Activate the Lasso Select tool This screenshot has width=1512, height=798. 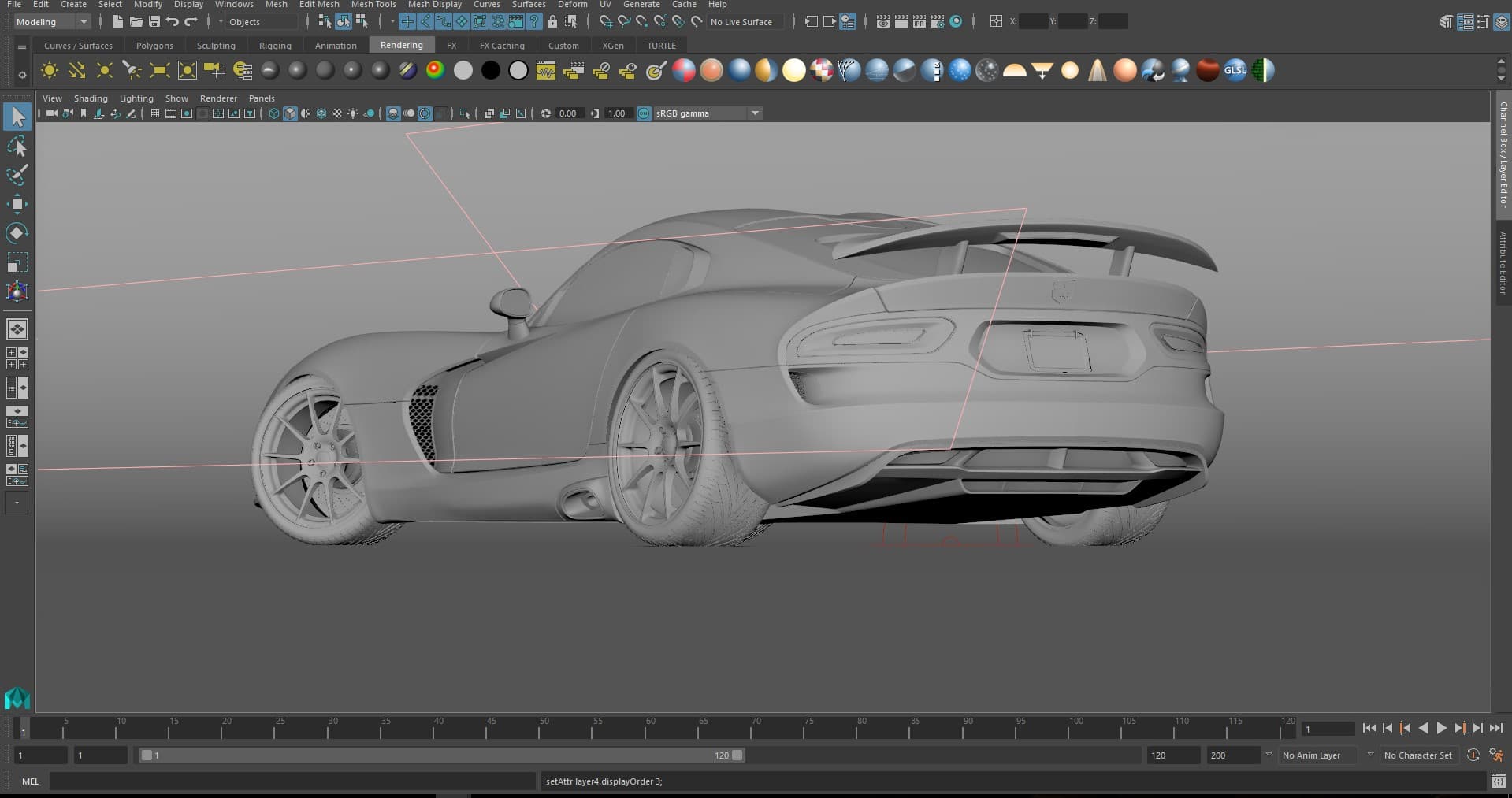[x=17, y=147]
